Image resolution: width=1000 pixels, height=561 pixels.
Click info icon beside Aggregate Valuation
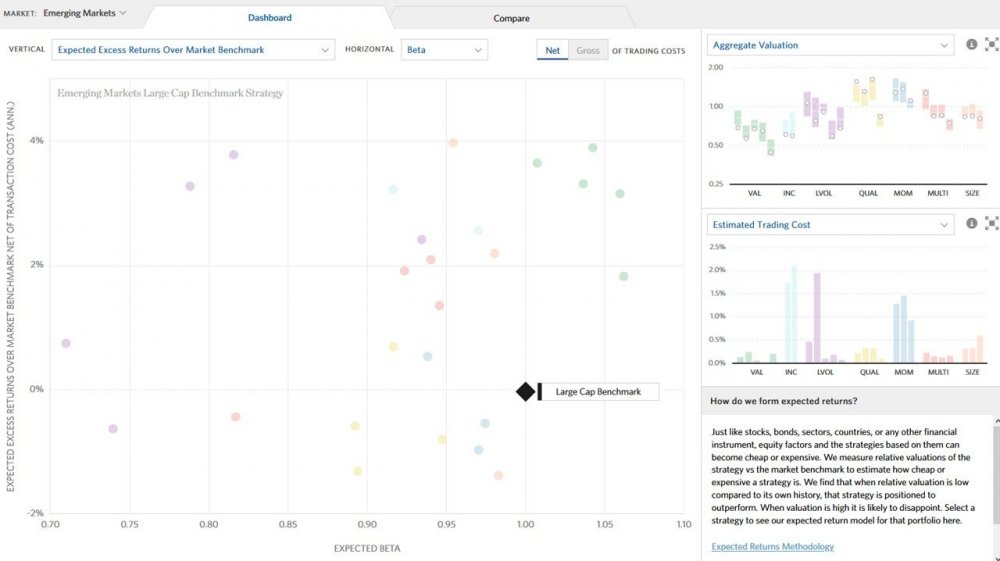(x=971, y=45)
